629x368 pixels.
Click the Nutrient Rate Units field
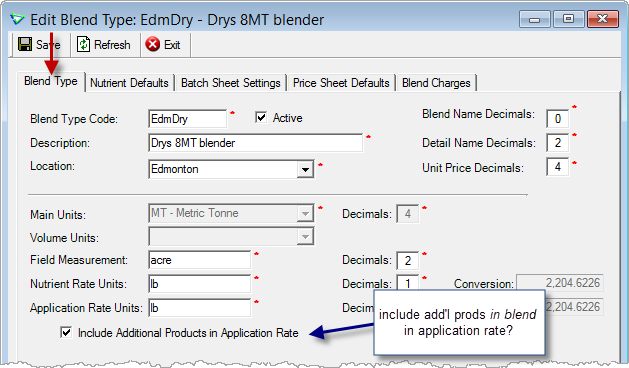pos(199,284)
